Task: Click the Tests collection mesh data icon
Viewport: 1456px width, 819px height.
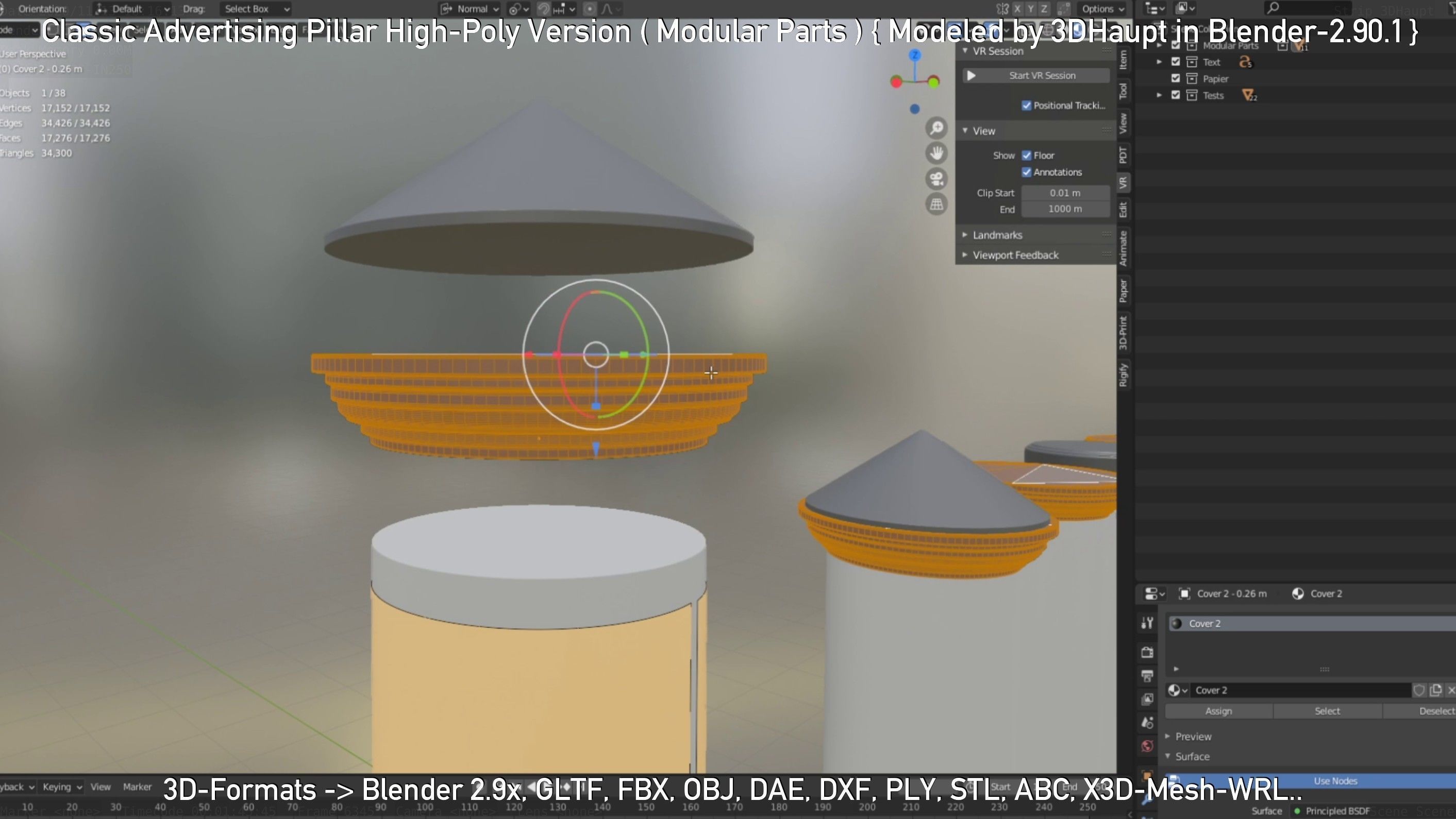Action: tap(1249, 95)
